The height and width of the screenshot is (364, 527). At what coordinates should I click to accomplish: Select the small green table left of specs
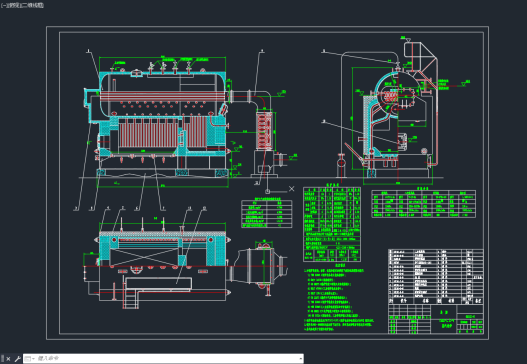click(x=267, y=214)
